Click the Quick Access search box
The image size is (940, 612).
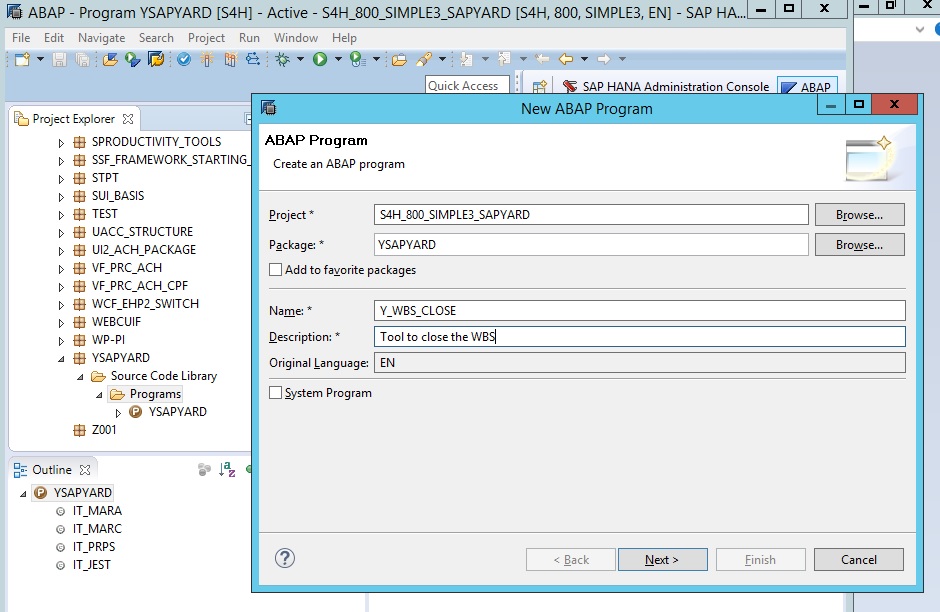(467, 86)
